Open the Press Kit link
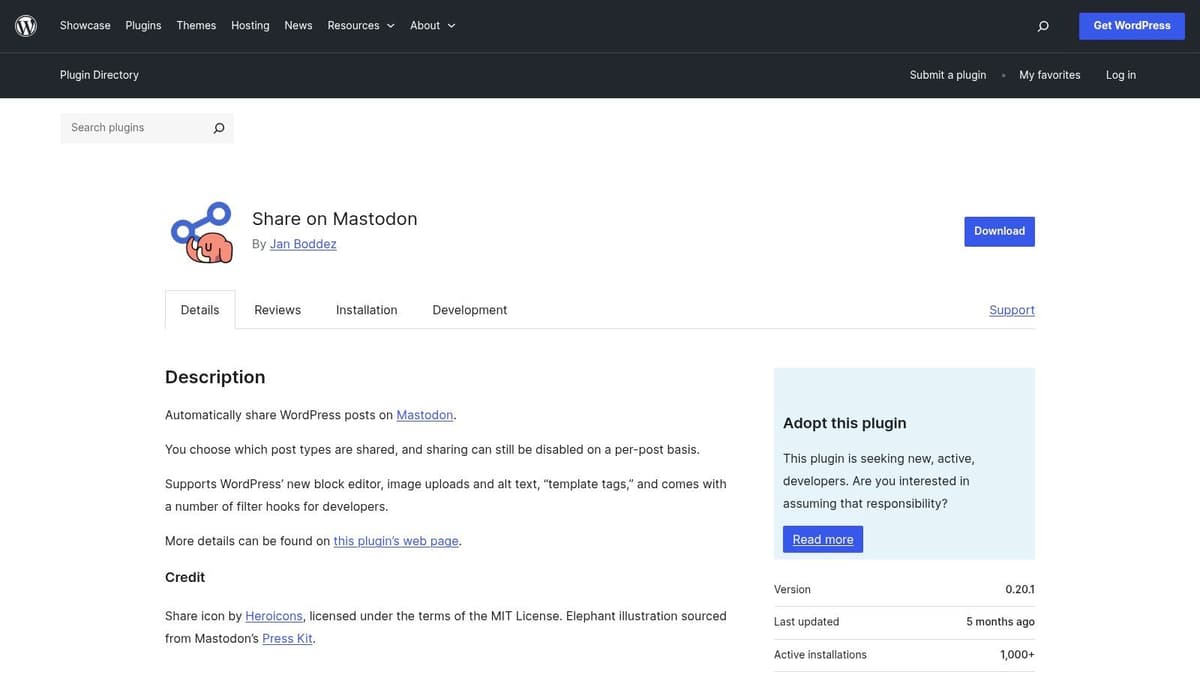 (287, 639)
